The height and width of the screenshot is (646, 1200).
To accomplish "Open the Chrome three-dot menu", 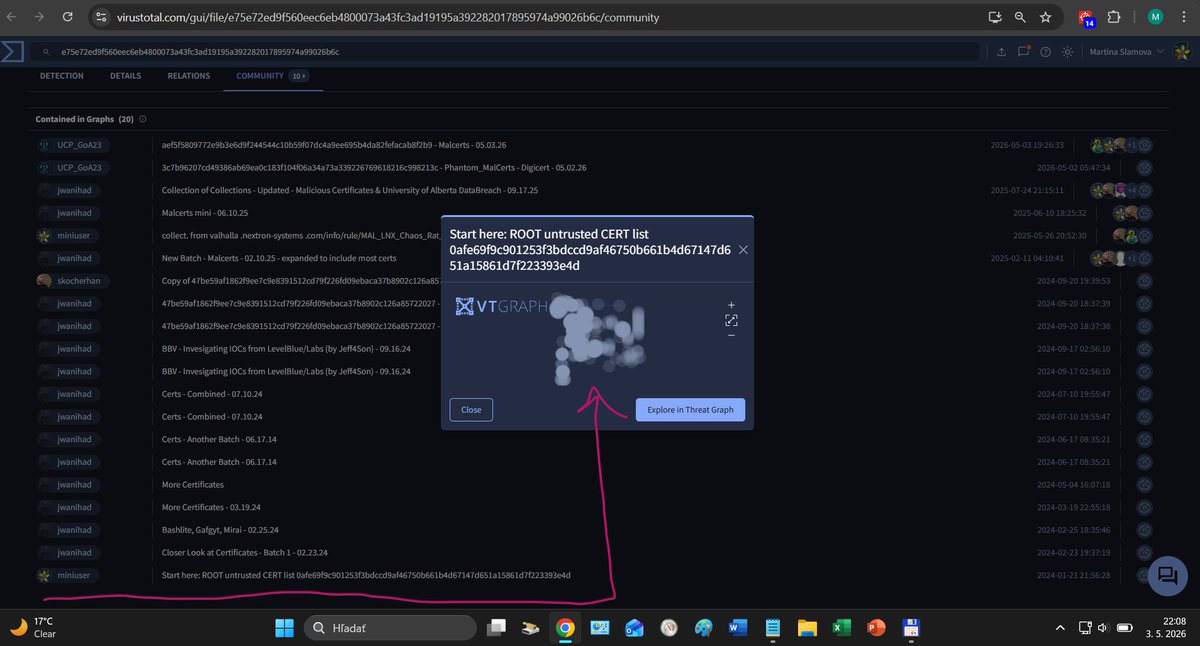I will (1184, 17).
